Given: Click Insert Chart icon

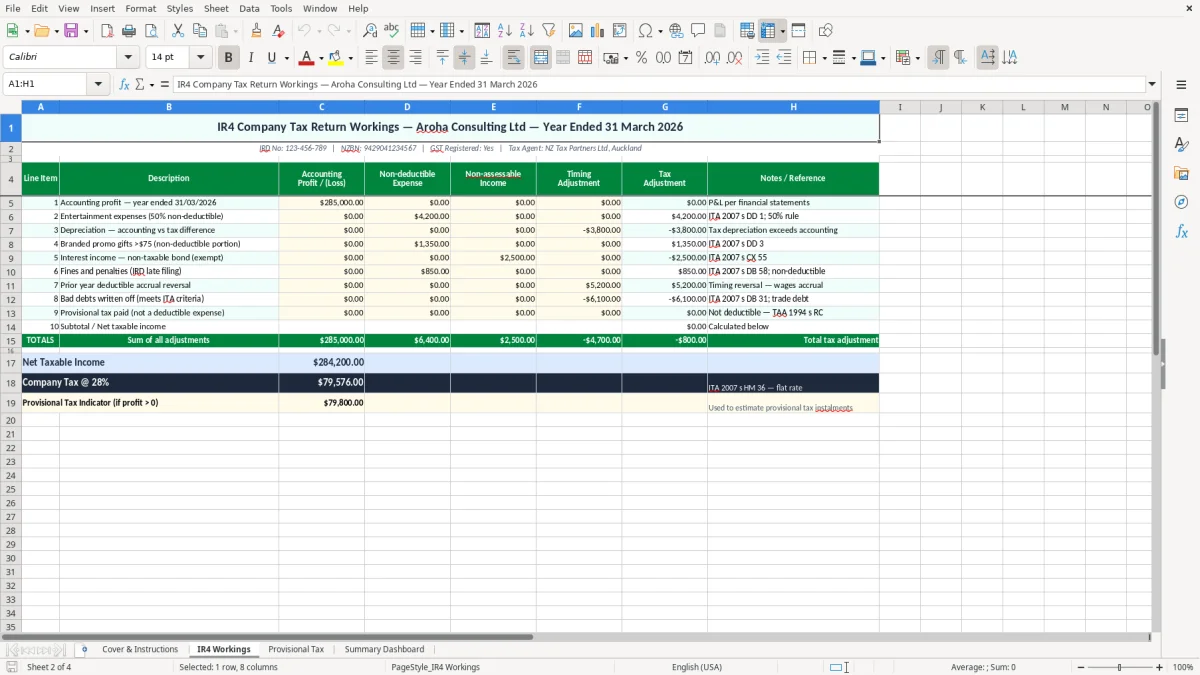Looking at the screenshot, I should (x=598, y=31).
